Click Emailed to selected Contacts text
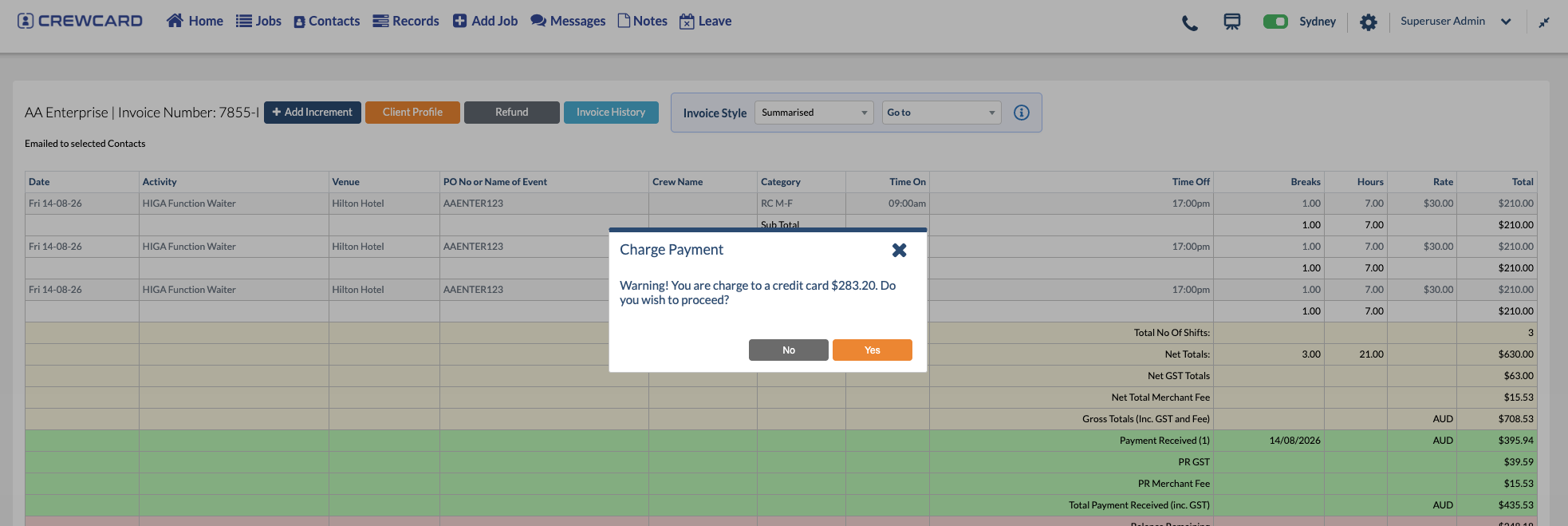 pos(85,144)
